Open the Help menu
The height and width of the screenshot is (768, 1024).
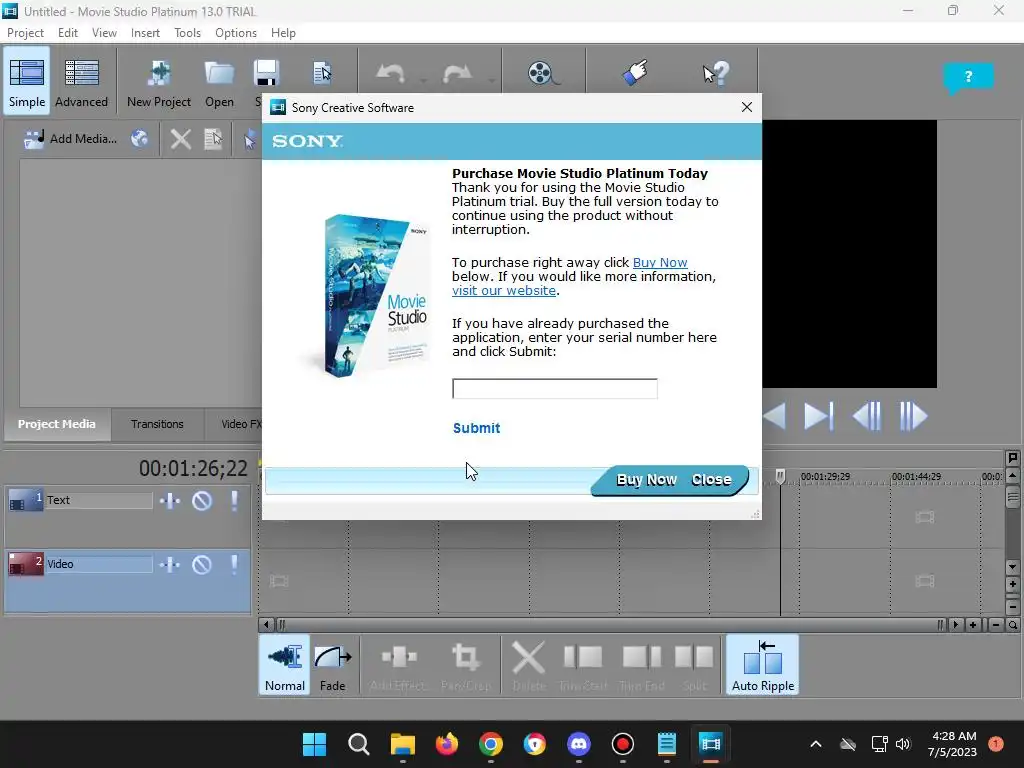(283, 33)
